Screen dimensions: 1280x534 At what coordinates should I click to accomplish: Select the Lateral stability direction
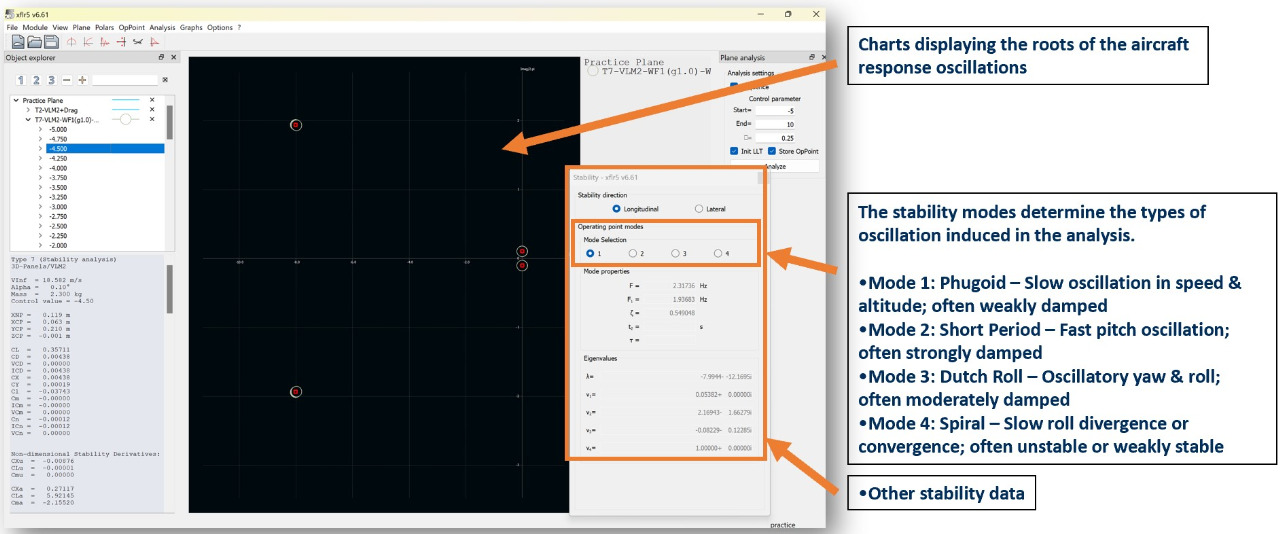click(699, 209)
